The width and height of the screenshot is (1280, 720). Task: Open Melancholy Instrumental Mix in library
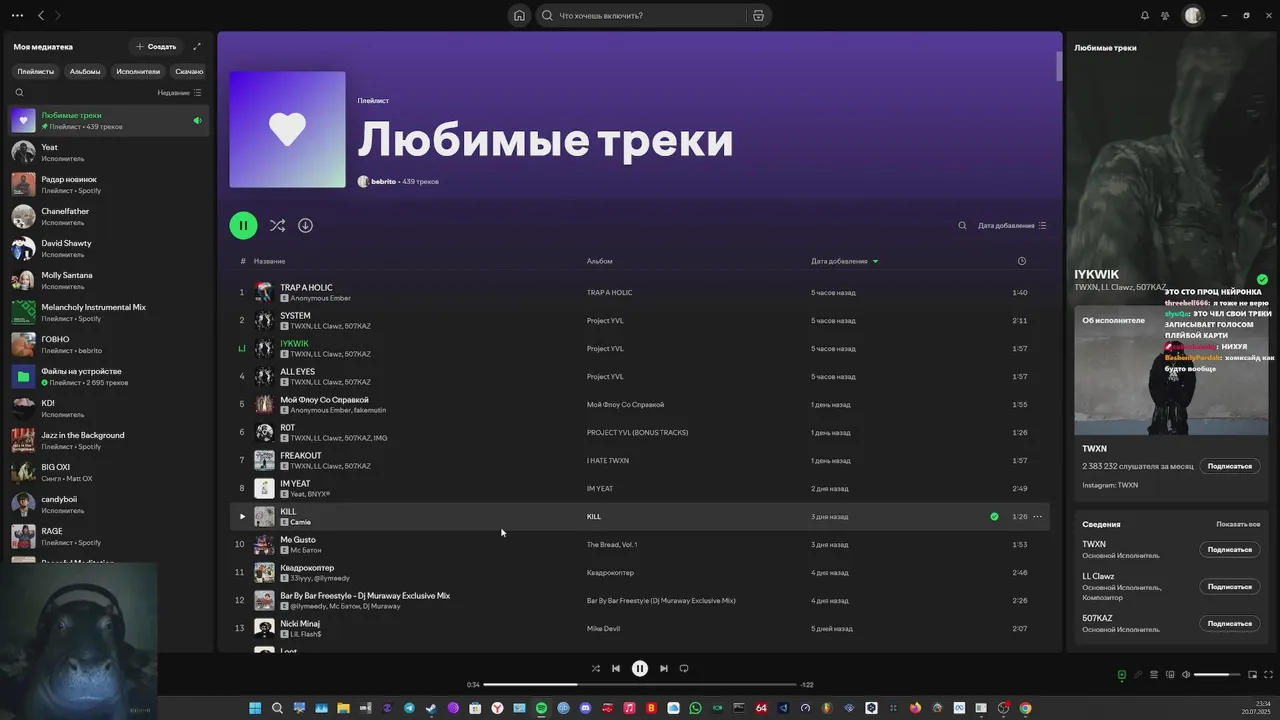pos(109,312)
